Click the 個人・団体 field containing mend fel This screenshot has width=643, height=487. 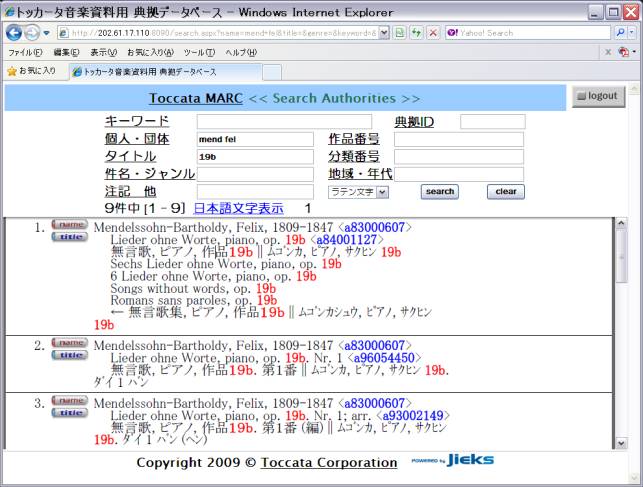tap(255, 139)
